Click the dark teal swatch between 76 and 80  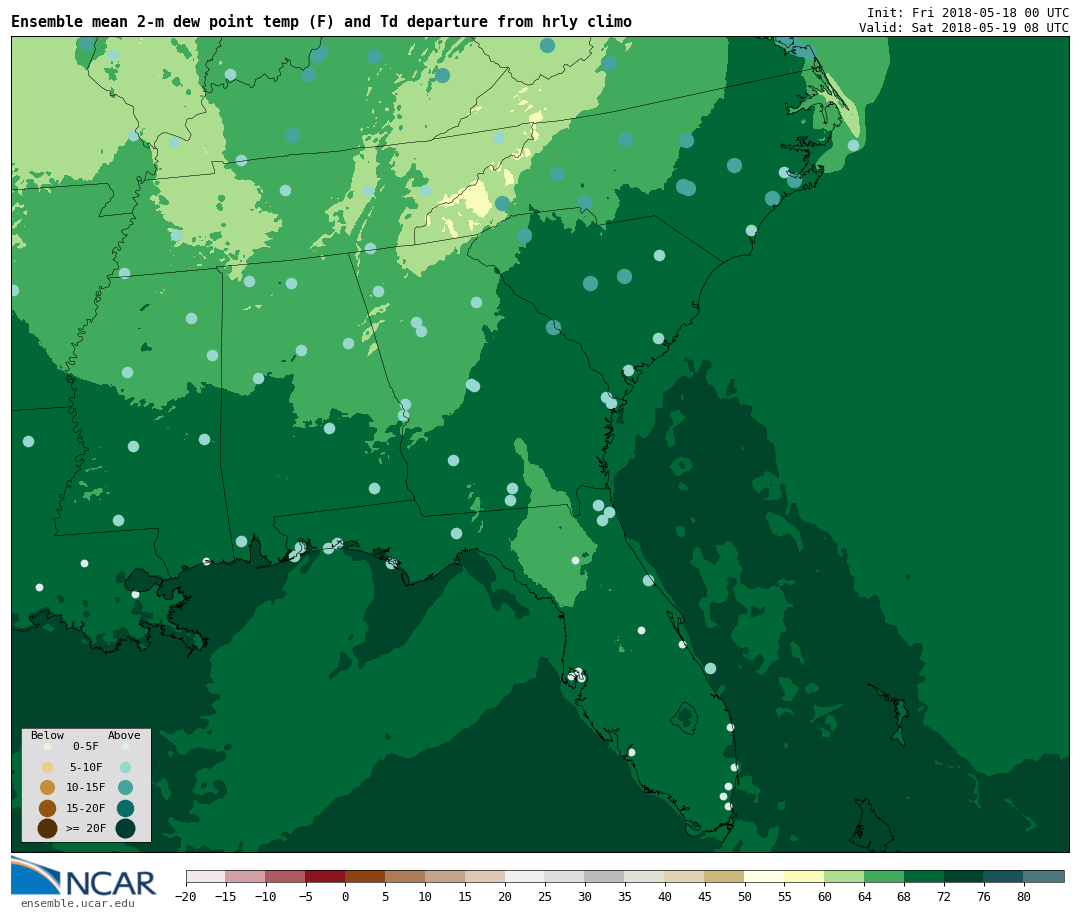click(x=1004, y=876)
